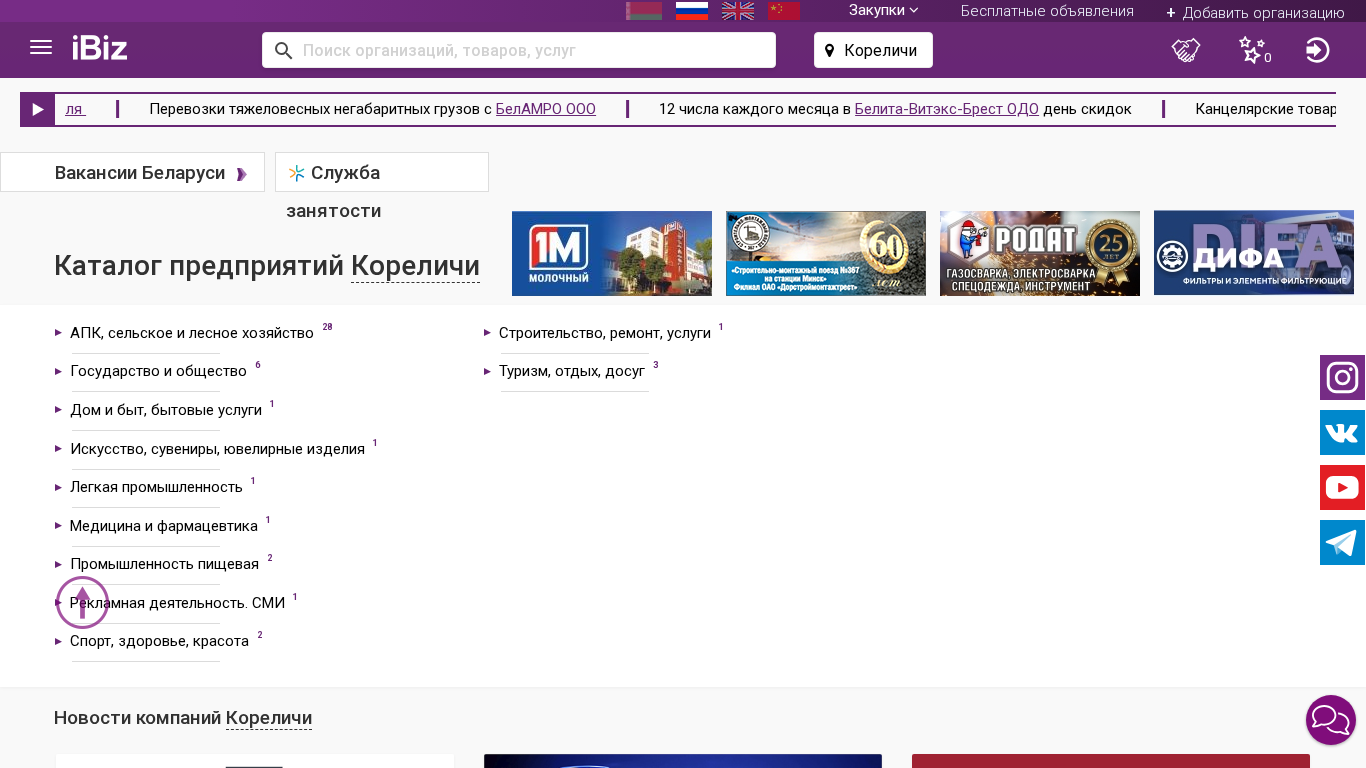Switch language to Russian flag

click(692, 11)
